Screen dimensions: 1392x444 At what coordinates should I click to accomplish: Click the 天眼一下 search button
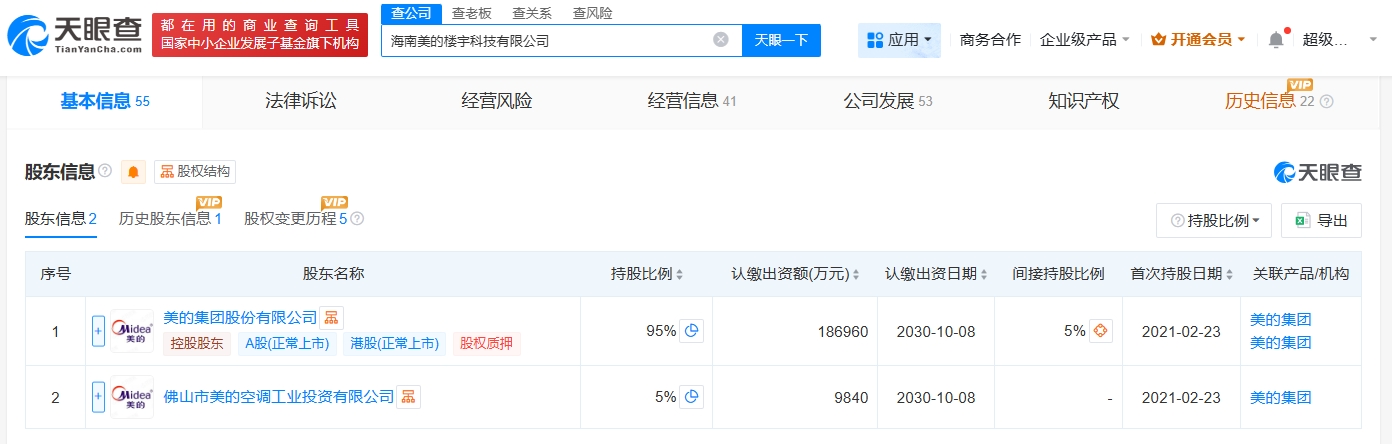coord(781,40)
